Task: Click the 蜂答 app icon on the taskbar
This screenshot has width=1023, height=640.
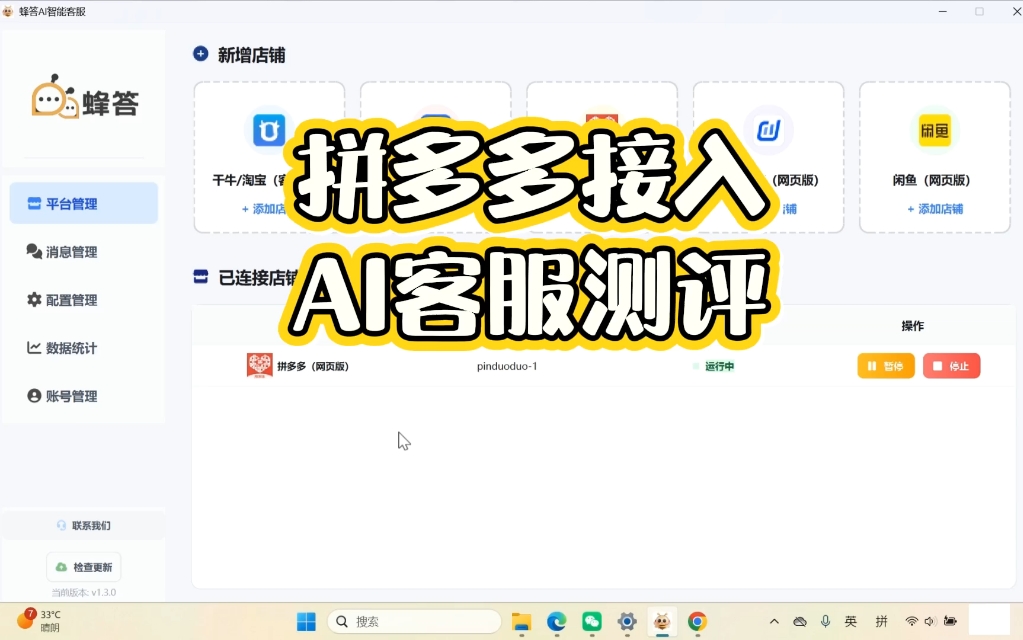Action: point(662,622)
